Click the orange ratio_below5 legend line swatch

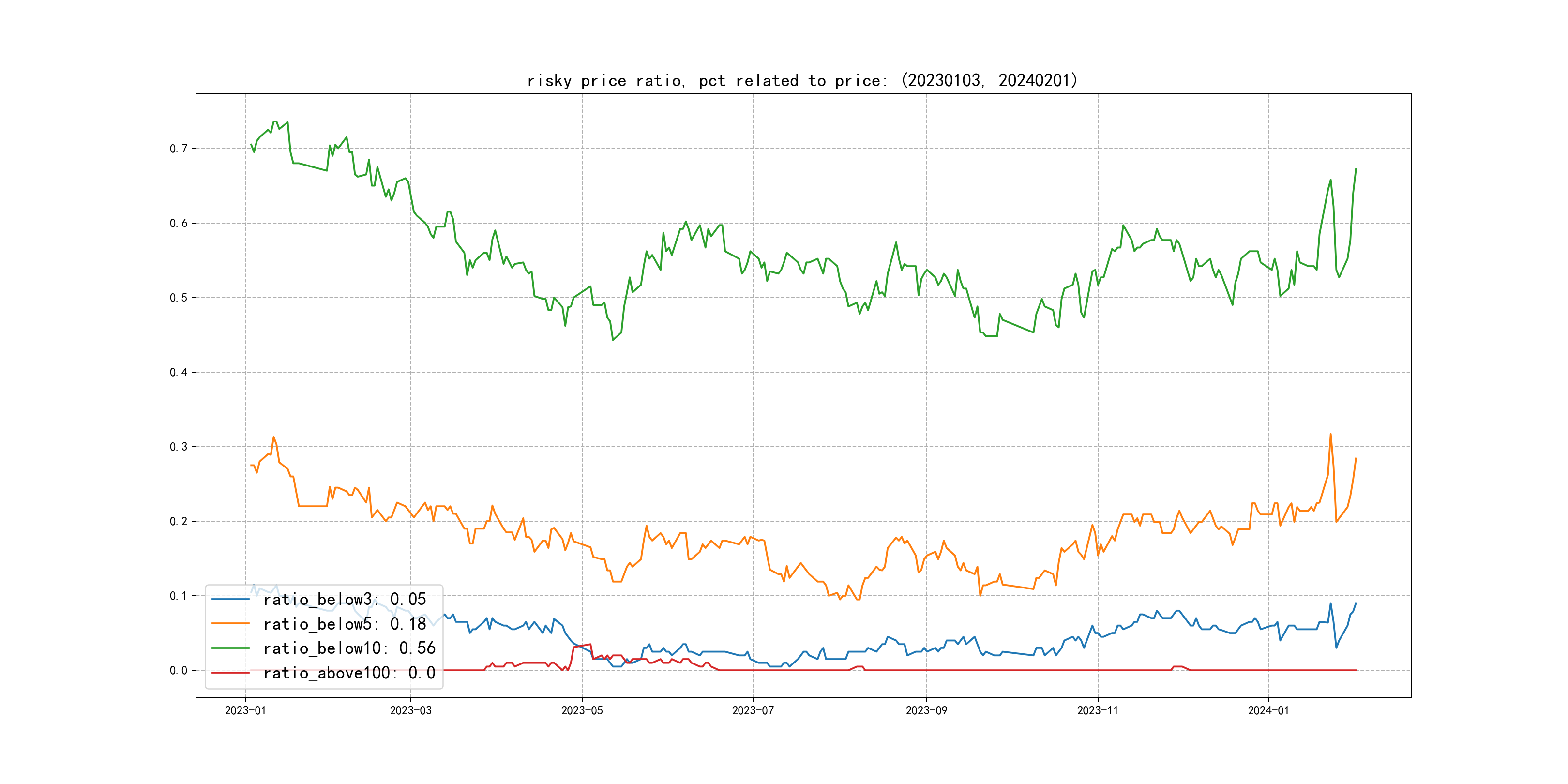pos(230,624)
